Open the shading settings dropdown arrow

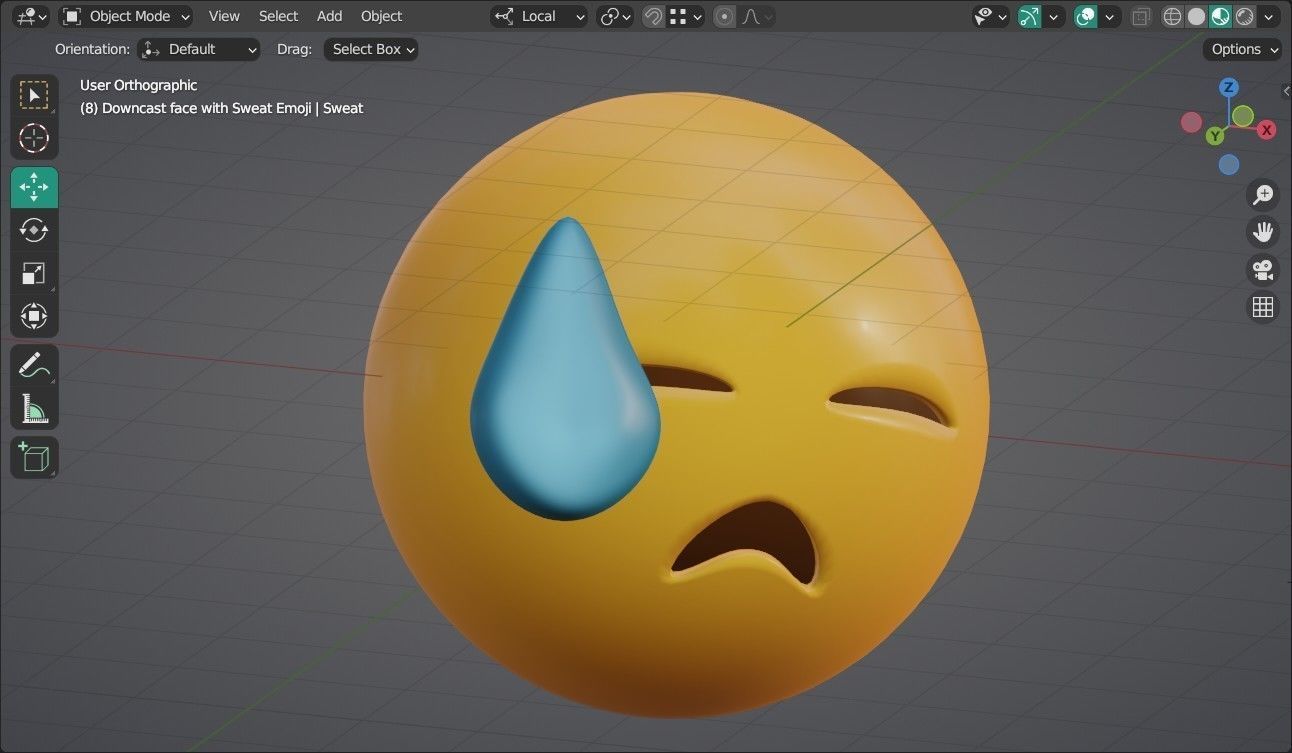(x=1268, y=16)
